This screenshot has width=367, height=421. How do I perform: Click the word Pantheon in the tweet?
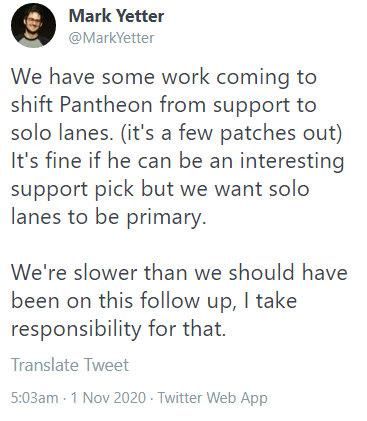click(x=106, y=105)
